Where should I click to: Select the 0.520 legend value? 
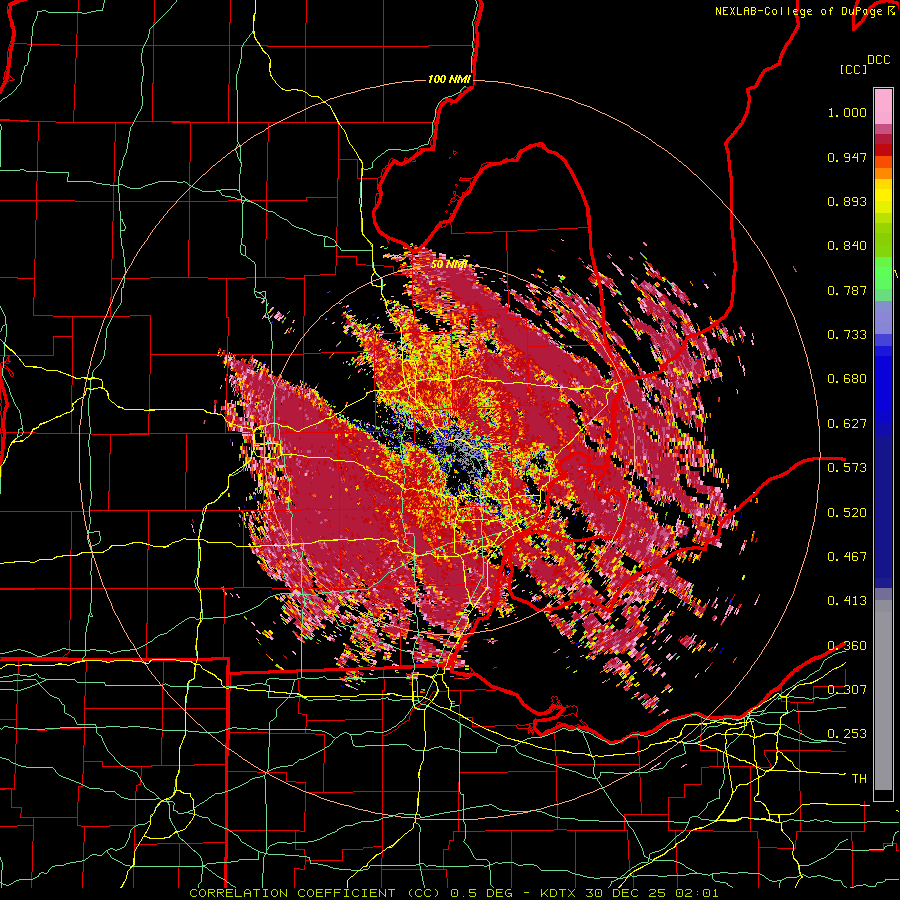847,513
